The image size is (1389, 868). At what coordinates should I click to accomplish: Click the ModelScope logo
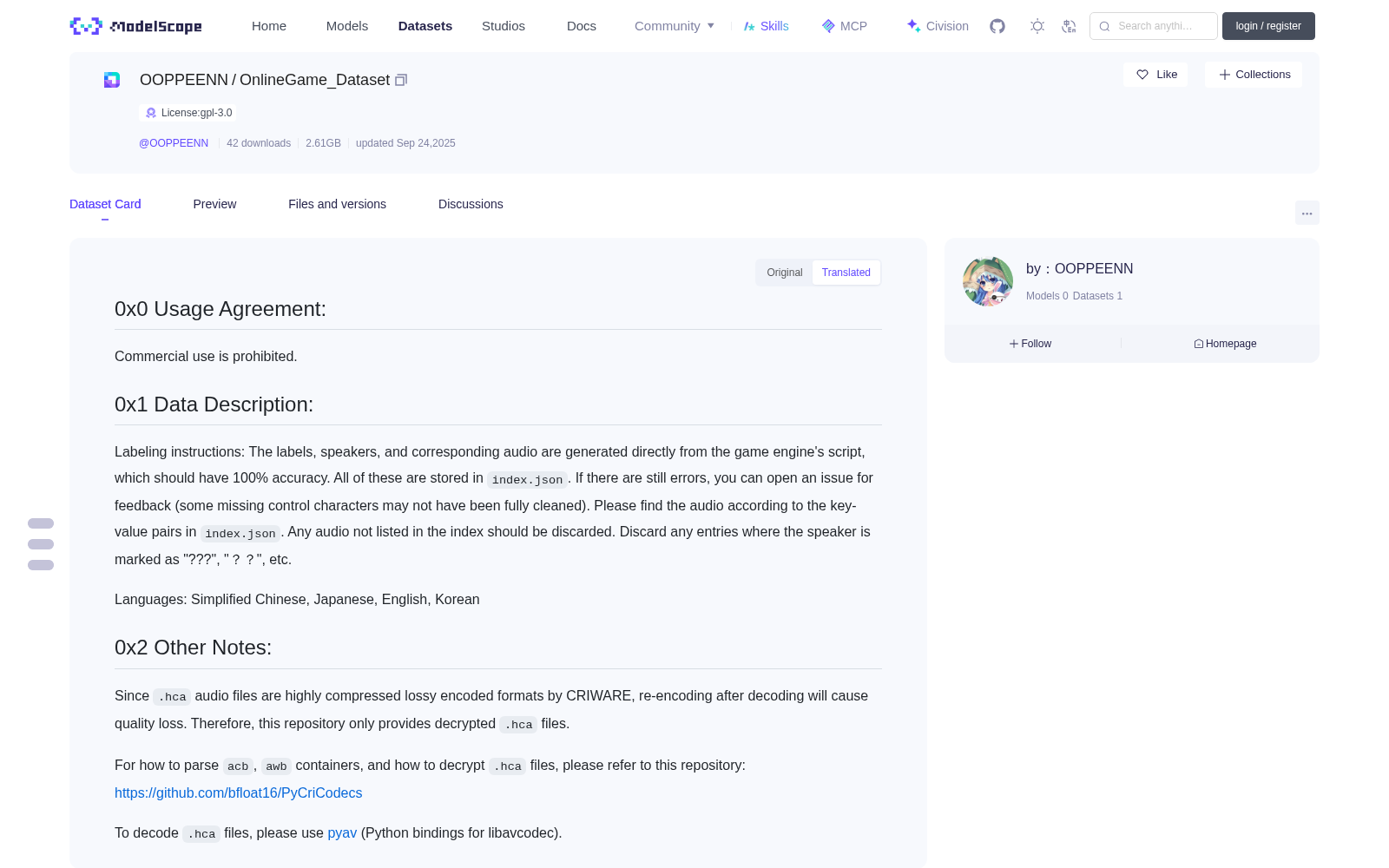point(136,26)
